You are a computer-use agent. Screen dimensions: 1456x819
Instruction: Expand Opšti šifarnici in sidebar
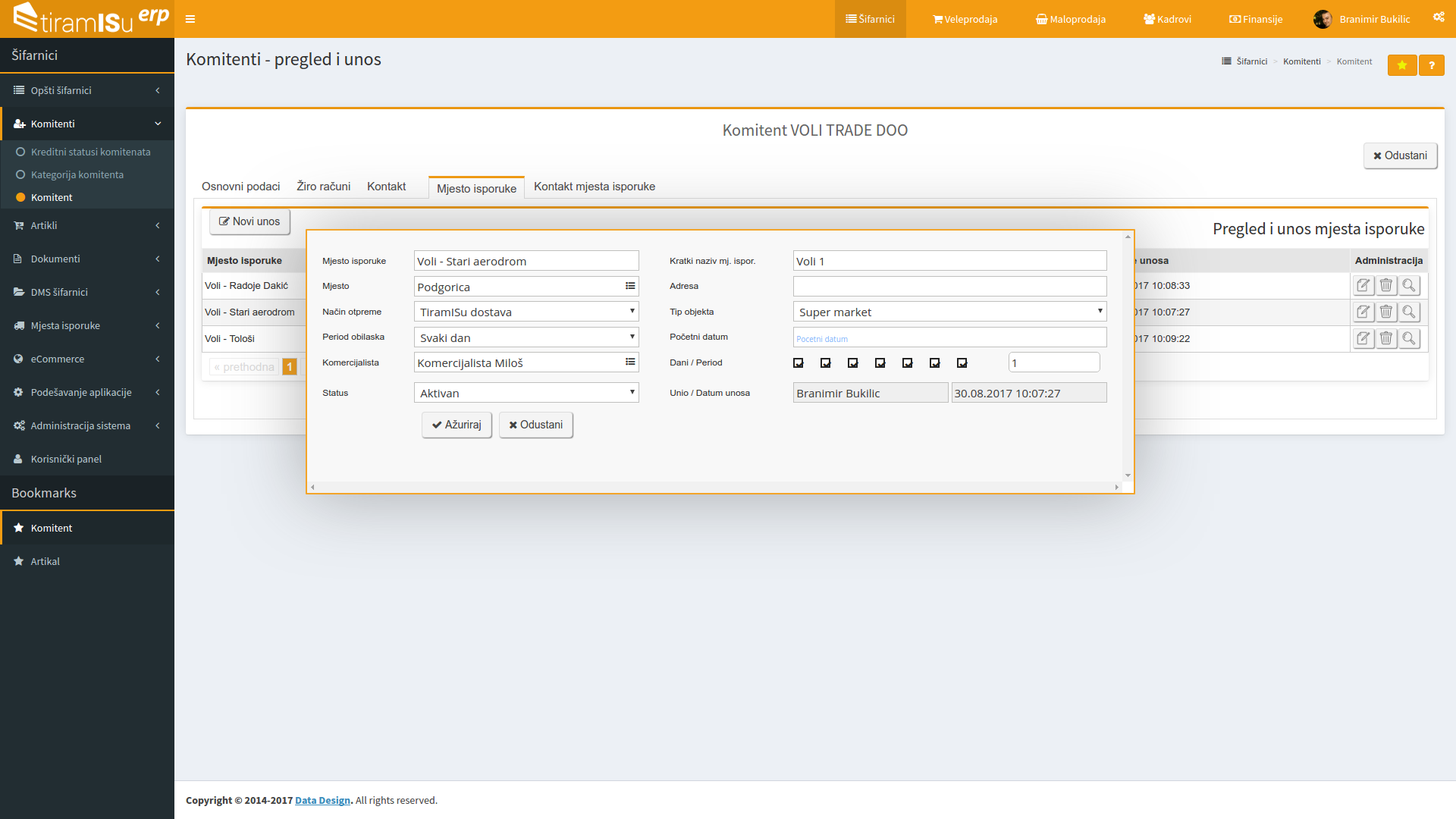pyautogui.click(x=87, y=90)
